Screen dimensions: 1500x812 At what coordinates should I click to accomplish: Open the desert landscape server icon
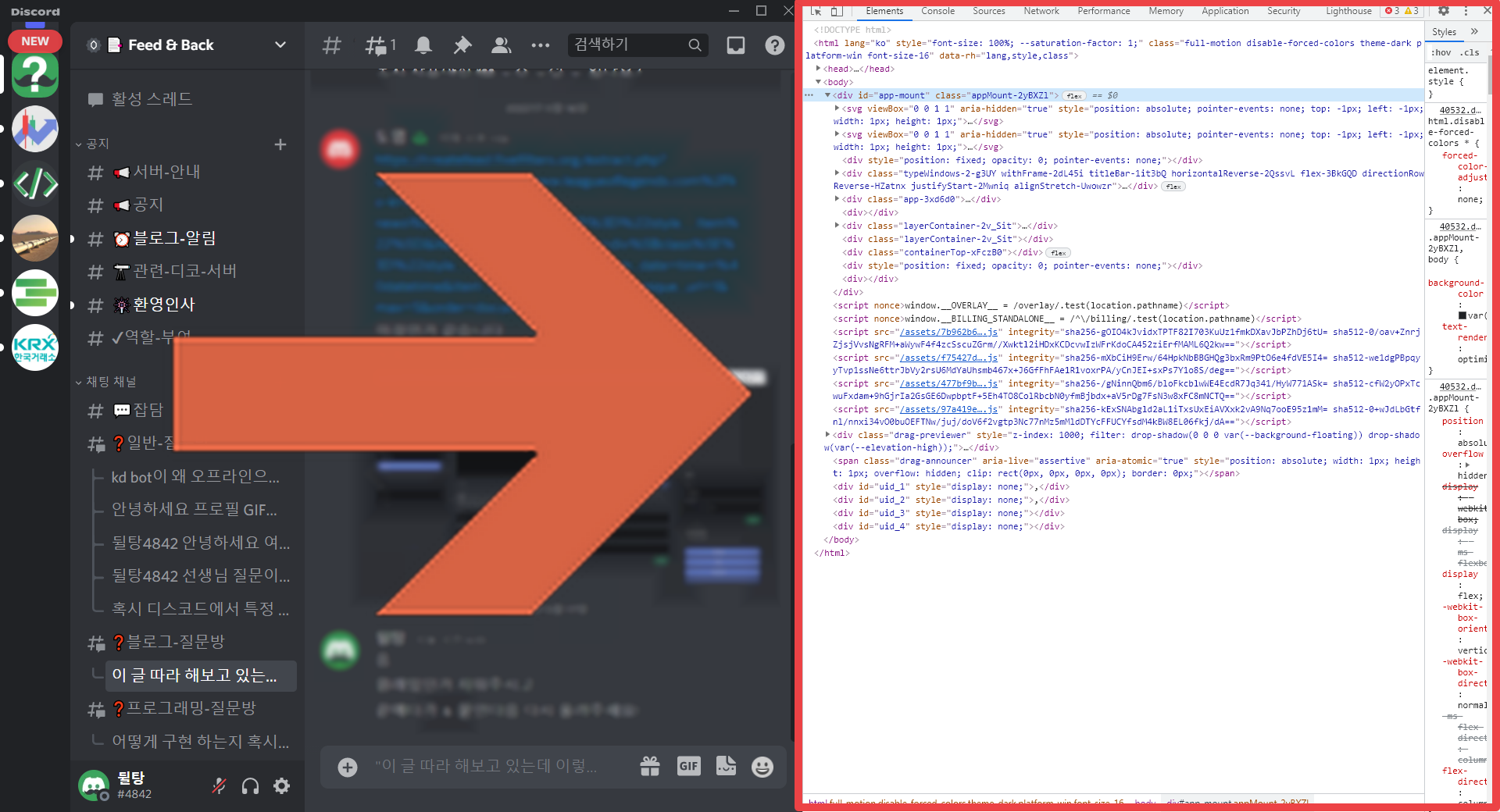pos(35,238)
